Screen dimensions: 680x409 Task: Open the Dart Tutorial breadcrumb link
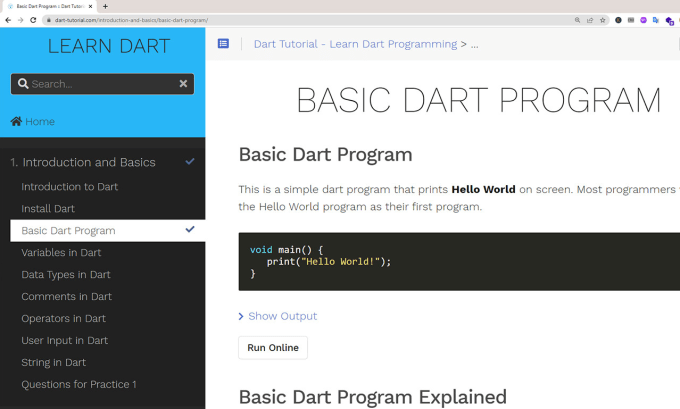pos(355,44)
